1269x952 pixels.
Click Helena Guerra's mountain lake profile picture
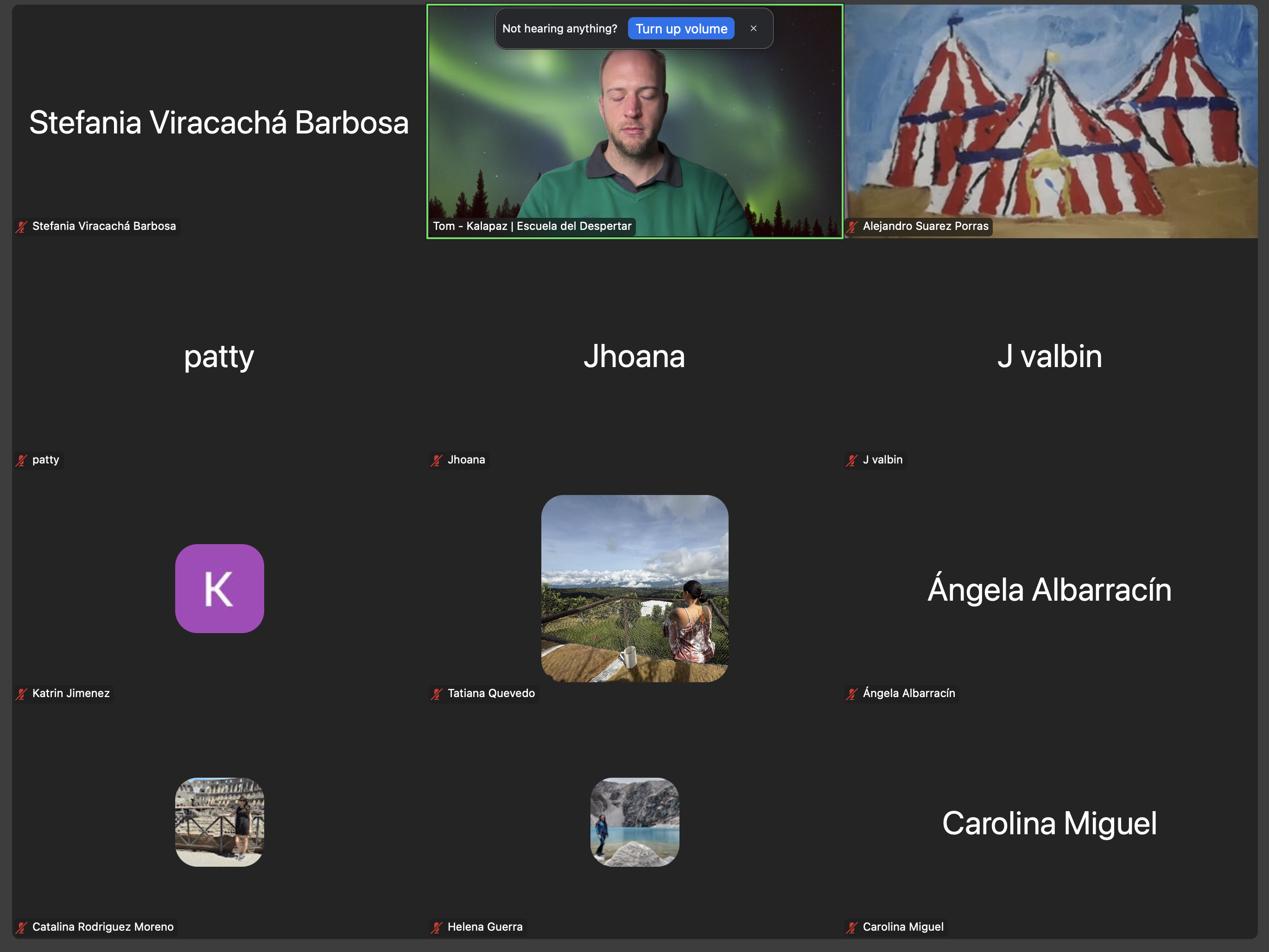(x=634, y=822)
